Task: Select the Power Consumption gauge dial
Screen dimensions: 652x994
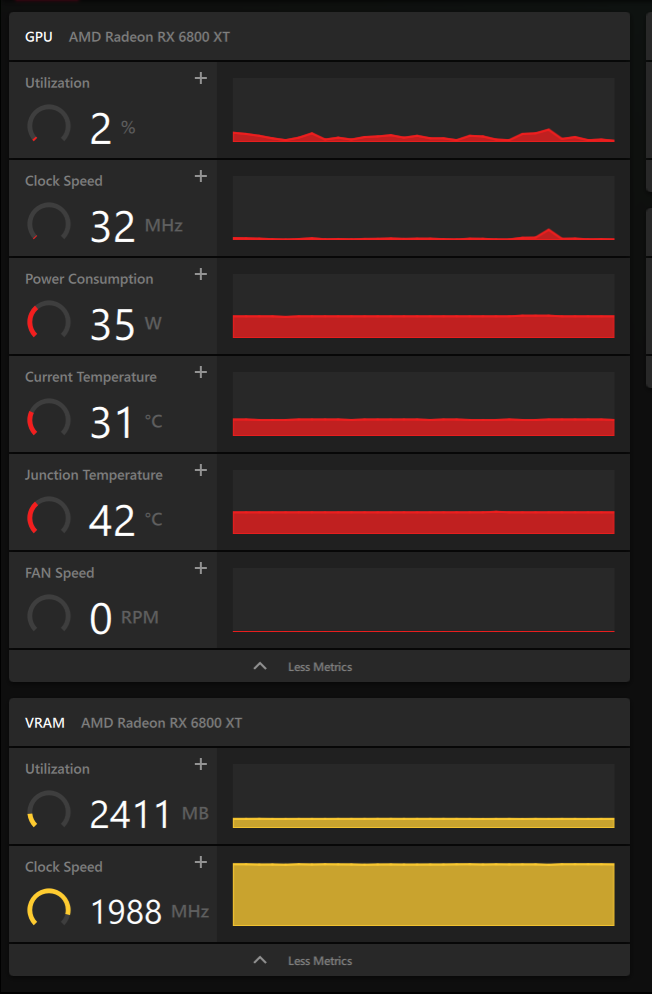Action: [49, 321]
